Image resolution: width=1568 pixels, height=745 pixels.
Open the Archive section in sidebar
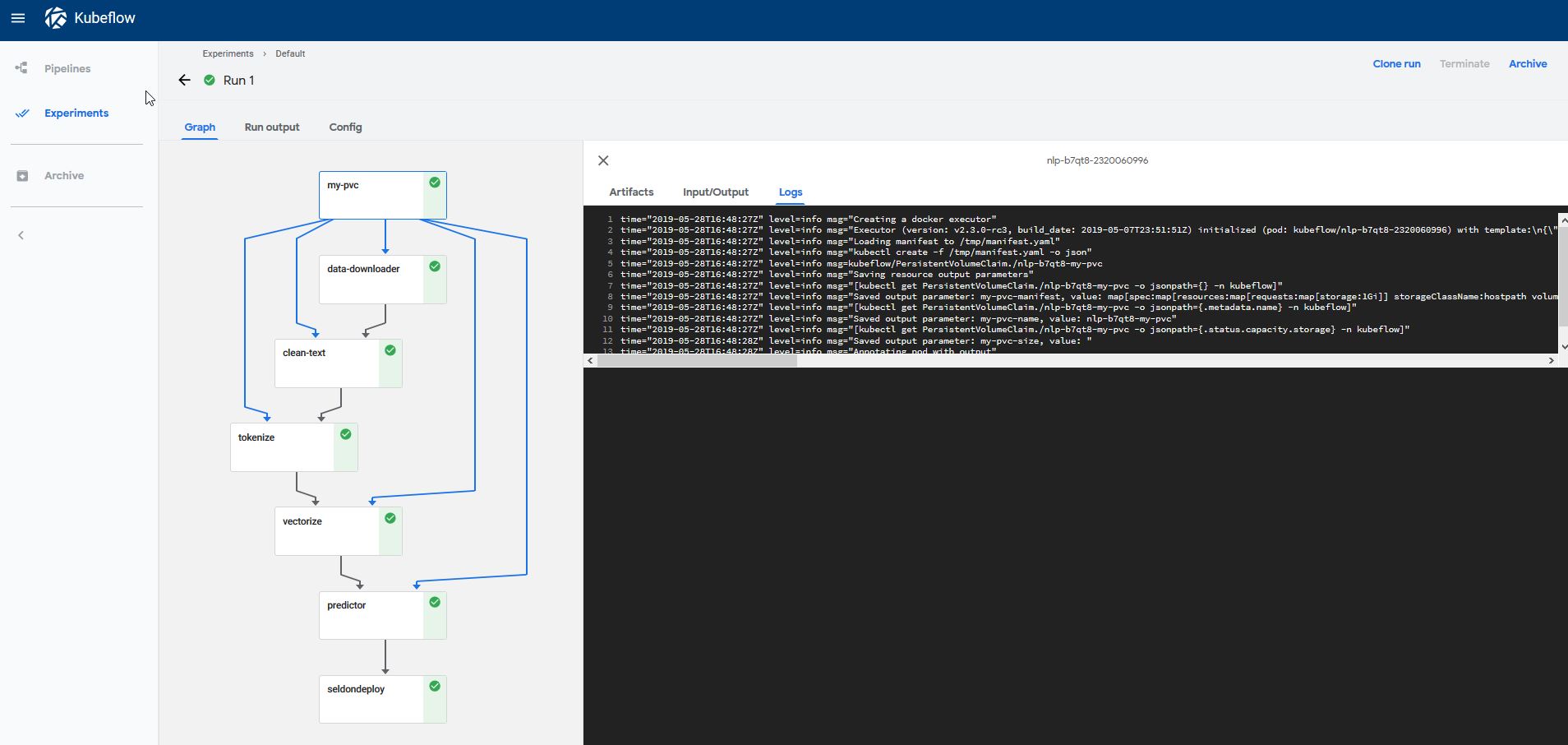(63, 175)
